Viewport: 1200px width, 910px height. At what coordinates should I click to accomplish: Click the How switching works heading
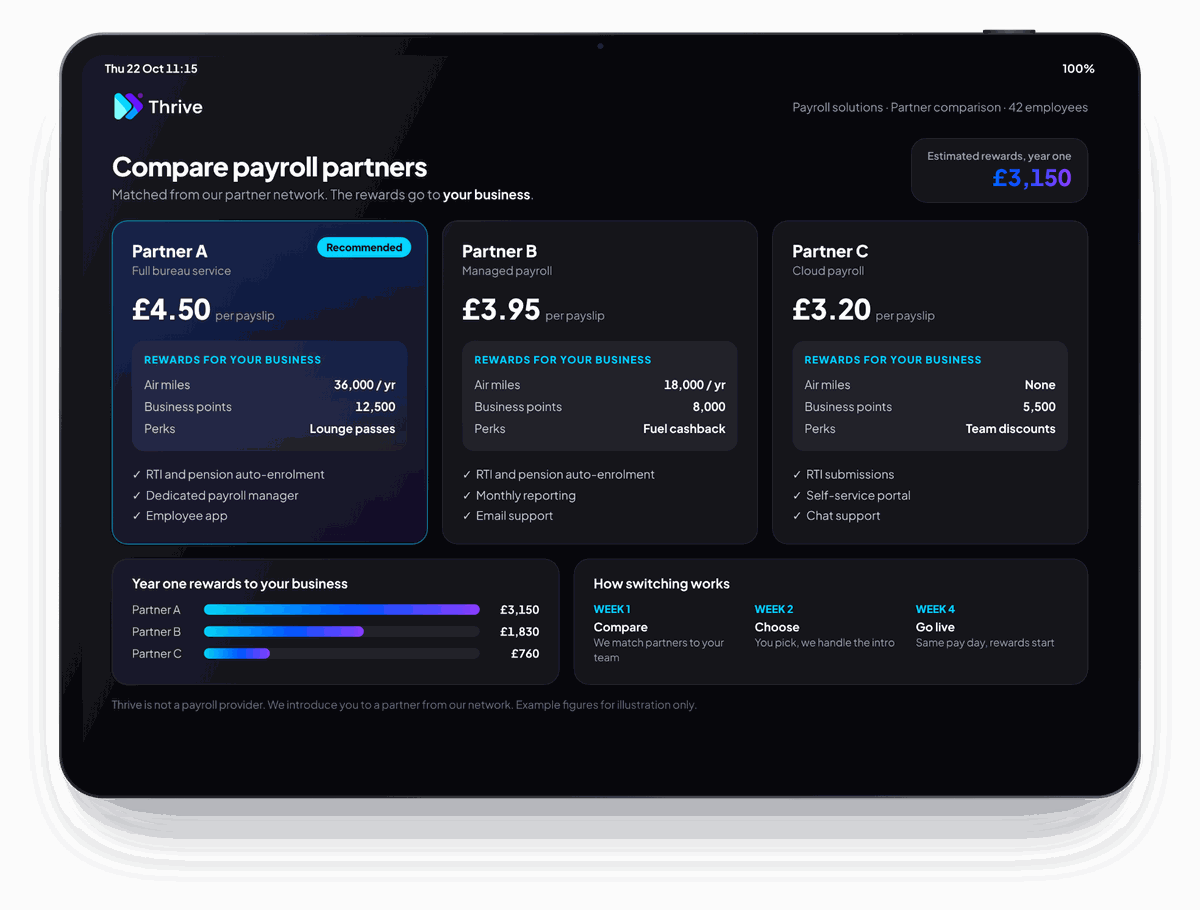(x=661, y=584)
